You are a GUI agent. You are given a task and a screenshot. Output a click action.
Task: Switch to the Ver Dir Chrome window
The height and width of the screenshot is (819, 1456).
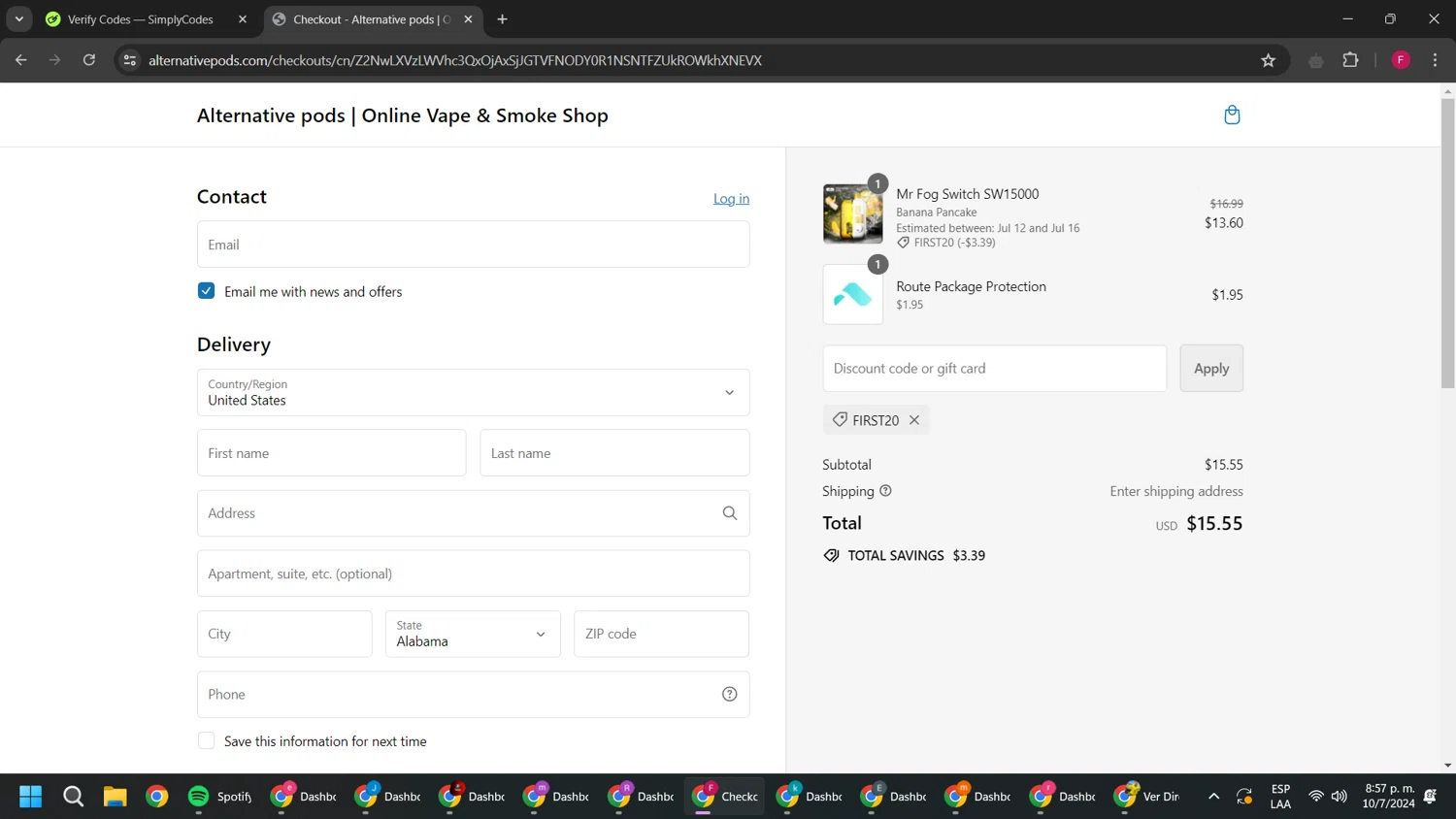coord(1146,797)
